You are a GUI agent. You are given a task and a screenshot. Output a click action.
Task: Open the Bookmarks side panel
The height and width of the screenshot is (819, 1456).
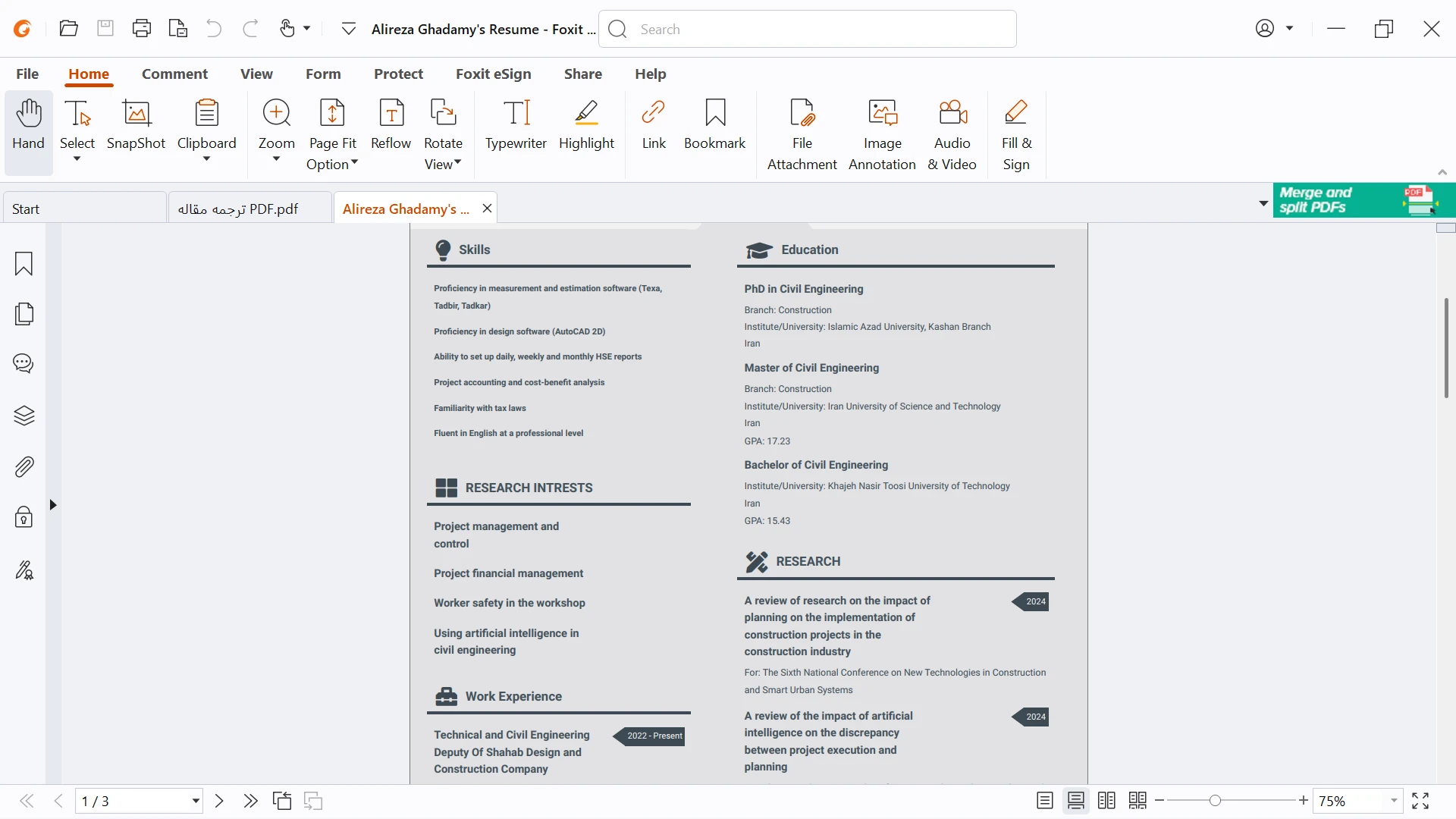tap(24, 264)
